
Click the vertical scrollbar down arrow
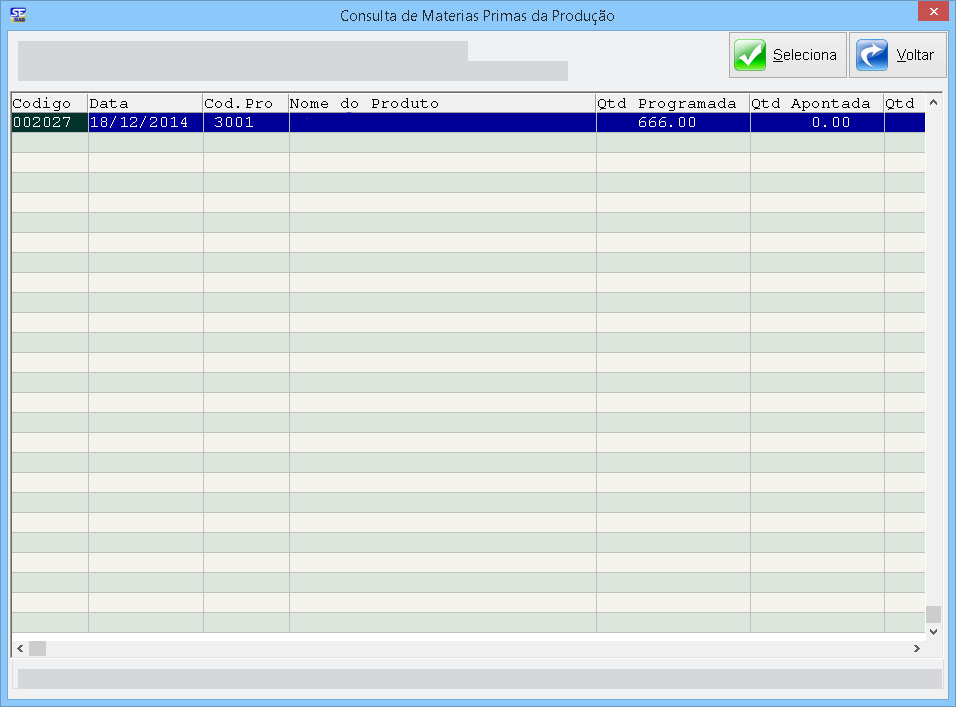click(x=934, y=631)
